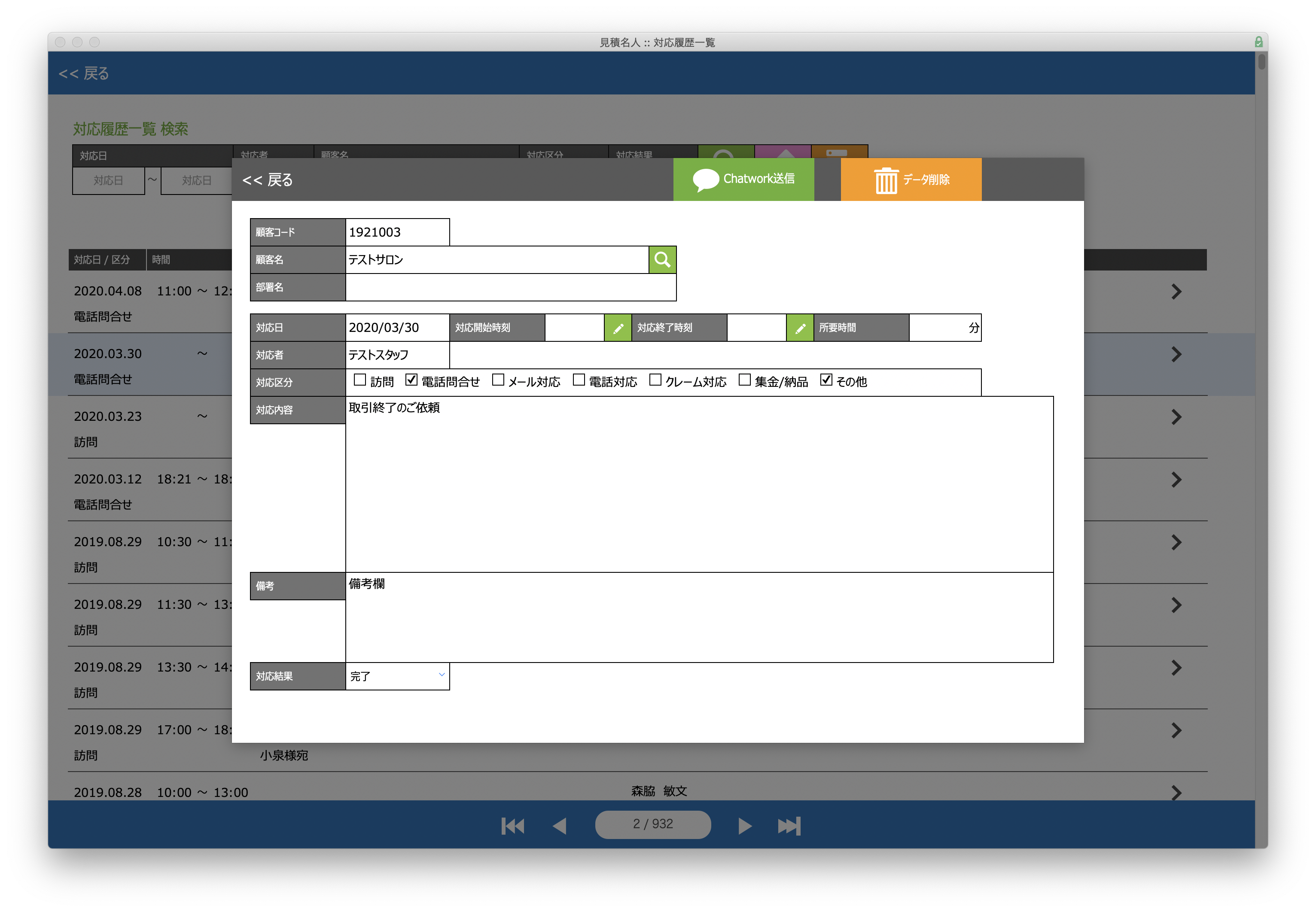The height and width of the screenshot is (912, 1316).
Task: Uncheck the 電話問合せ checkbox
Action: pos(411,380)
